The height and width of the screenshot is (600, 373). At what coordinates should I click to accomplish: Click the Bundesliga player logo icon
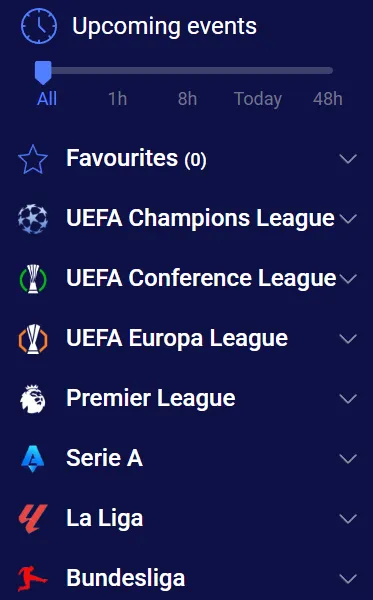(33, 578)
